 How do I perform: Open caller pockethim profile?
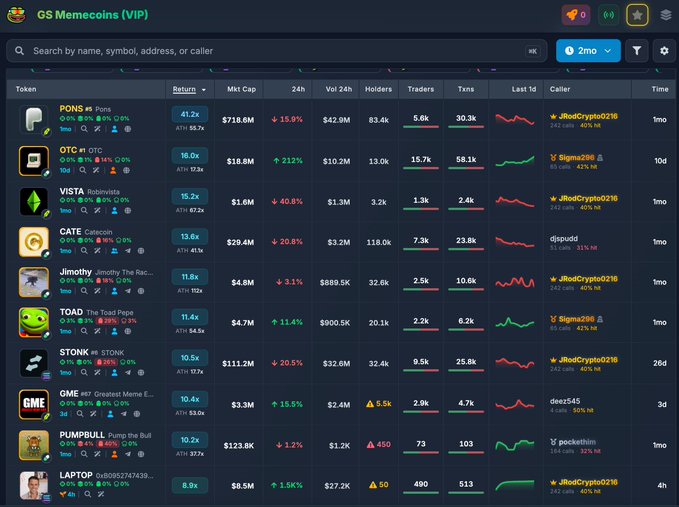[577, 442]
